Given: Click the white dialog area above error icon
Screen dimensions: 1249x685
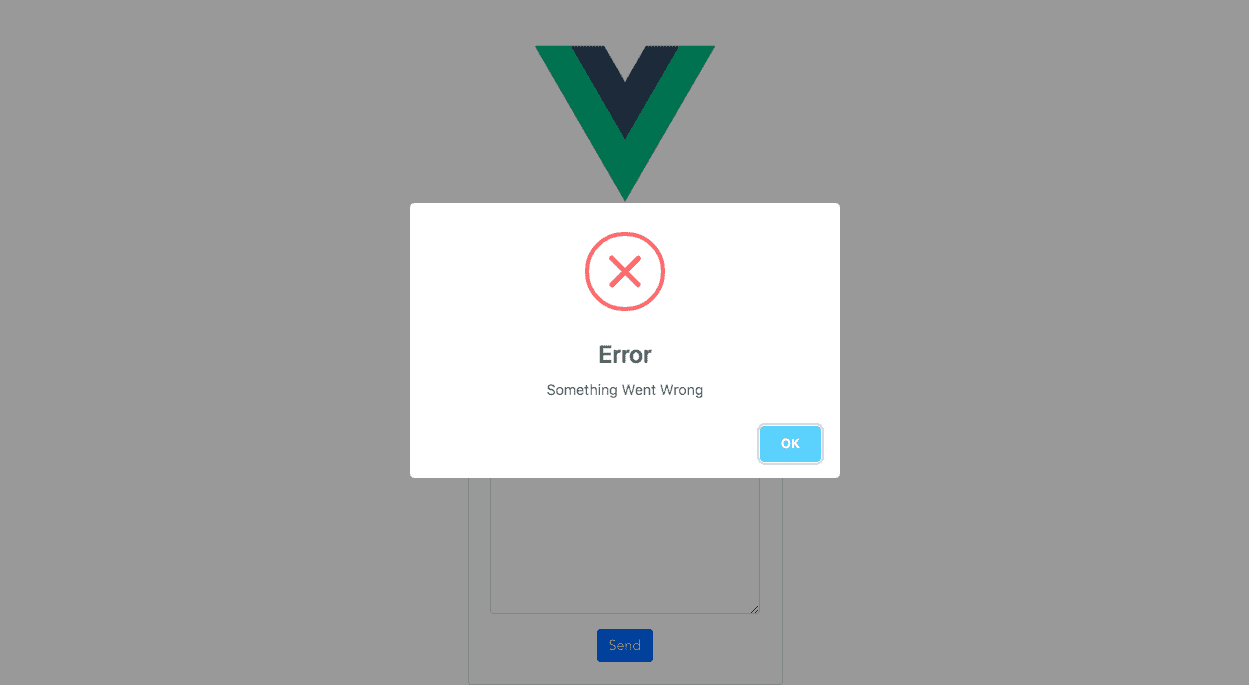Looking at the screenshot, I should [x=625, y=217].
